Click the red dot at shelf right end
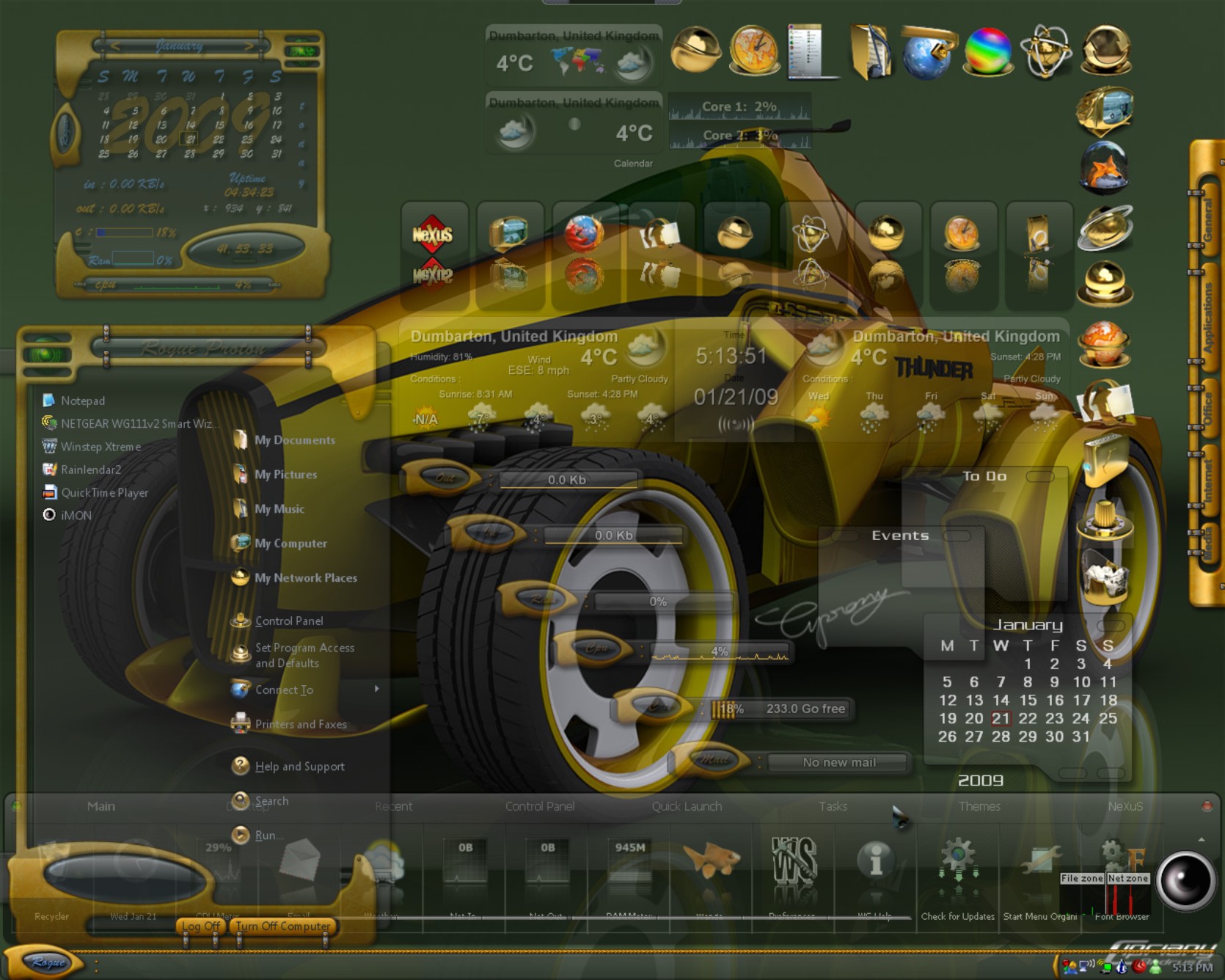The width and height of the screenshot is (1225, 980). click(1207, 806)
